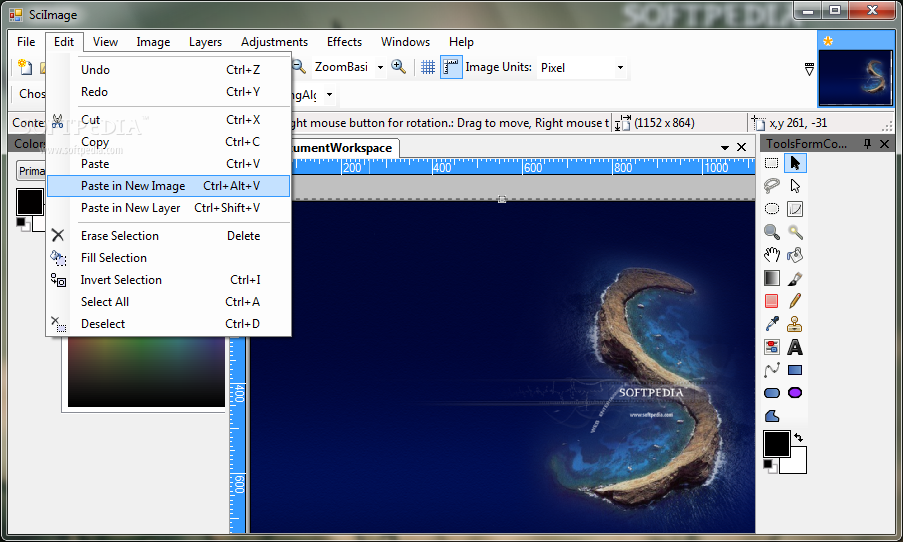This screenshot has height=542, width=903.
Task: Select the Clone Stamp tool
Action: [795, 324]
